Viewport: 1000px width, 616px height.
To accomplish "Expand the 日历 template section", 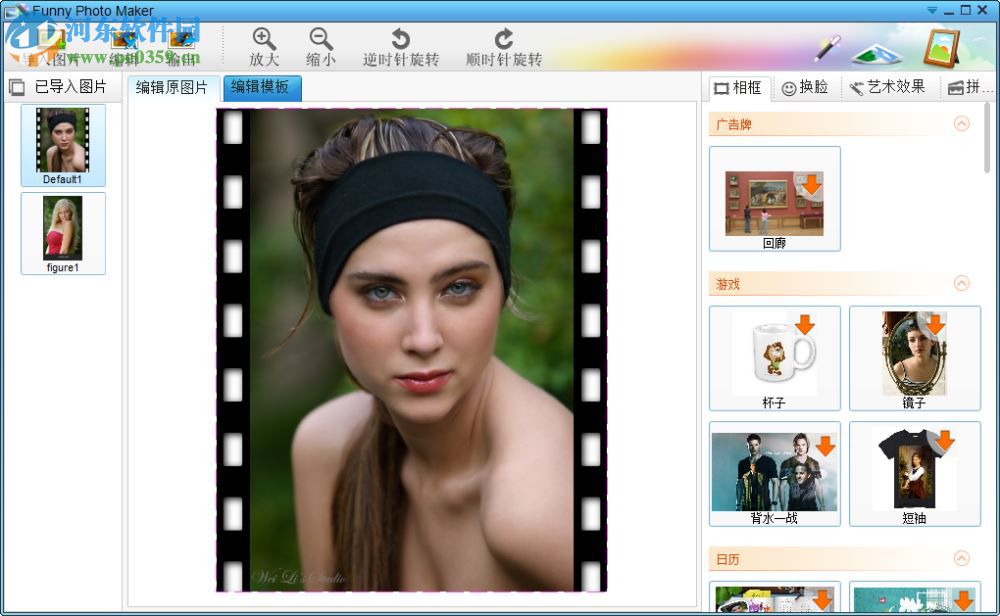I will [x=962, y=559].
